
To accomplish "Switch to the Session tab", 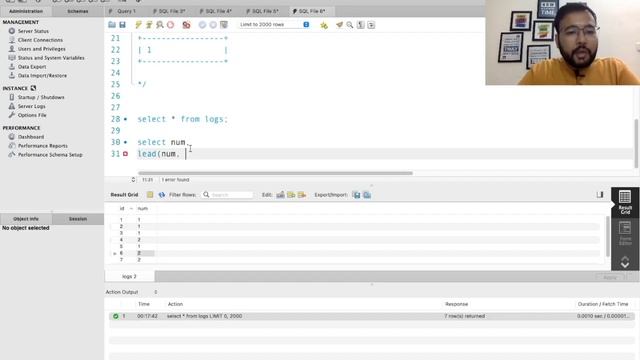I will click(x=78, y=219).
